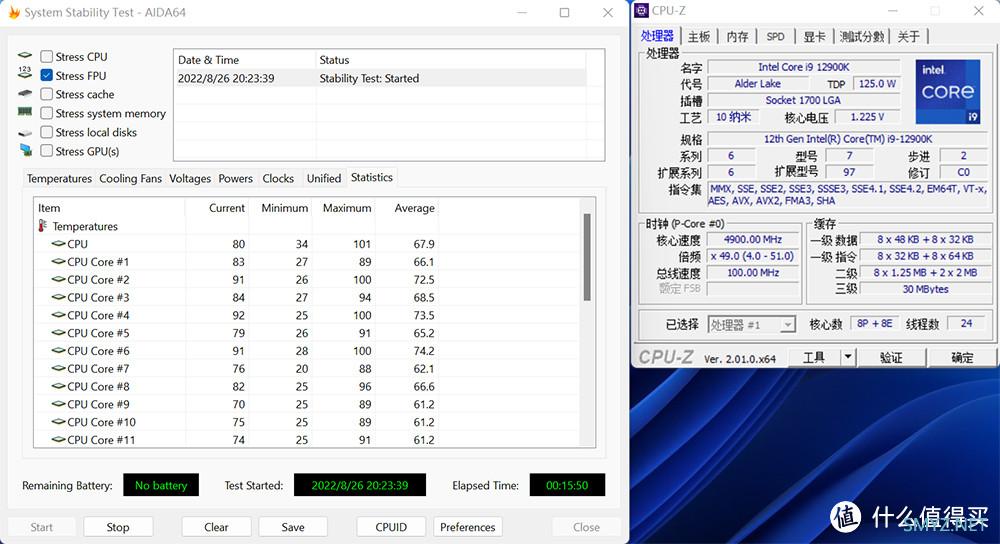Click the Stress CPU chip icon

(25, 55)
